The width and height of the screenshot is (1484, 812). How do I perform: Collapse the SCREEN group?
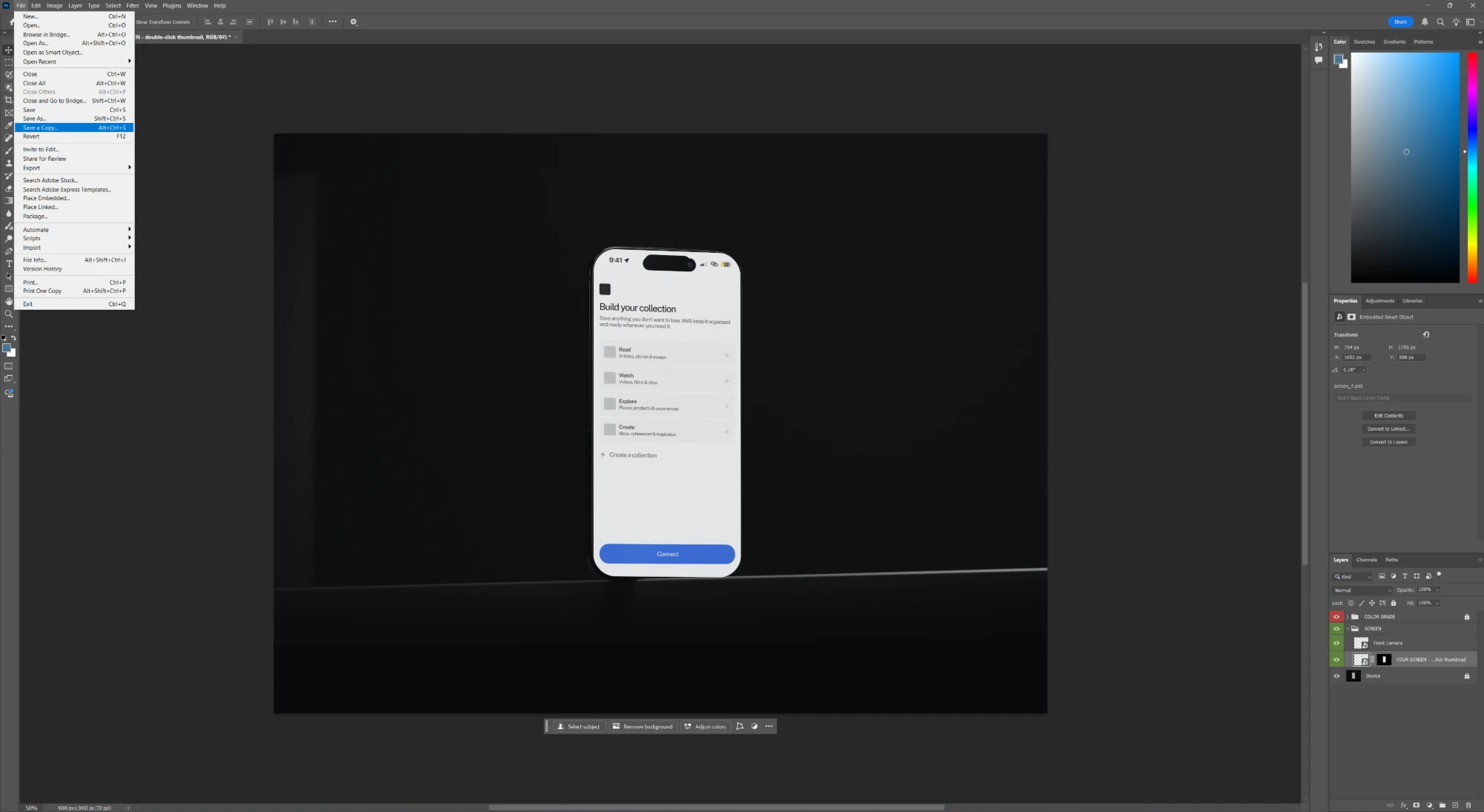click(x=1347, y=629)
